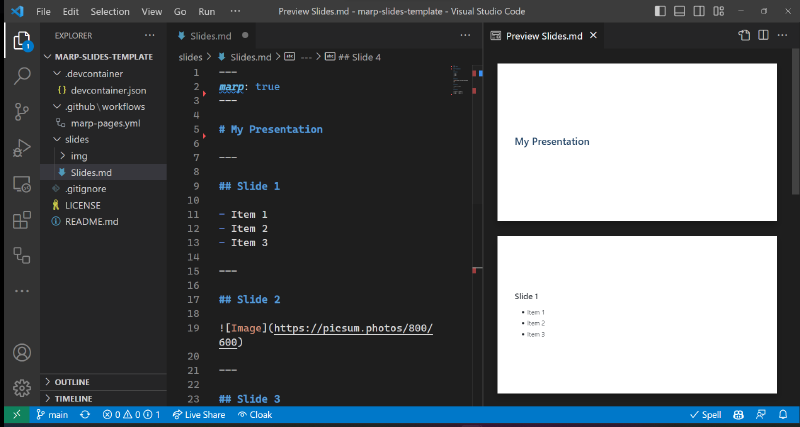Open the Source Control view
Viewport: 800px width, 427px height.
tap(22, 112)
